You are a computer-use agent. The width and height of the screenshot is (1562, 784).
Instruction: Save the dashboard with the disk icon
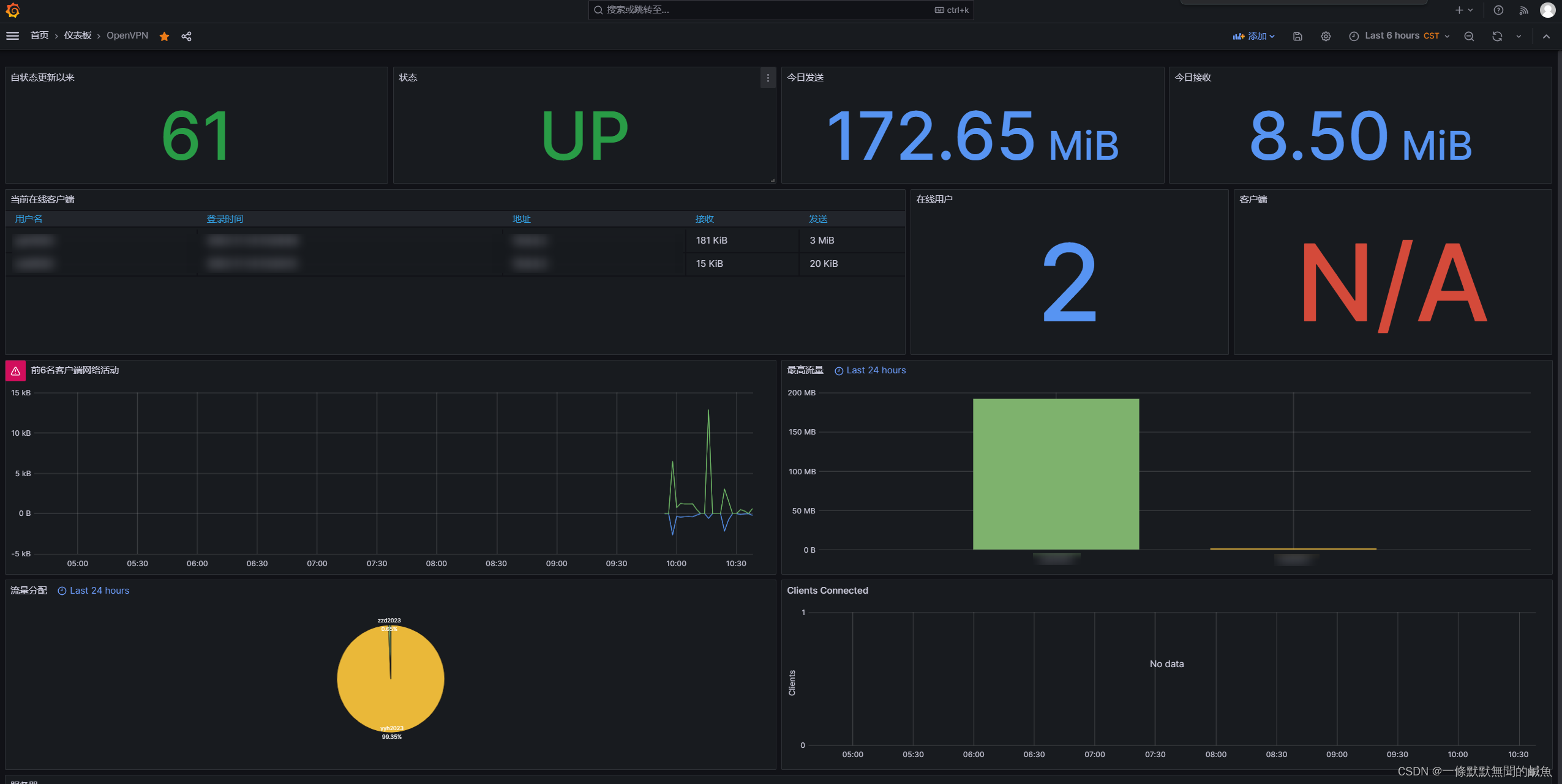point(1297,36)
